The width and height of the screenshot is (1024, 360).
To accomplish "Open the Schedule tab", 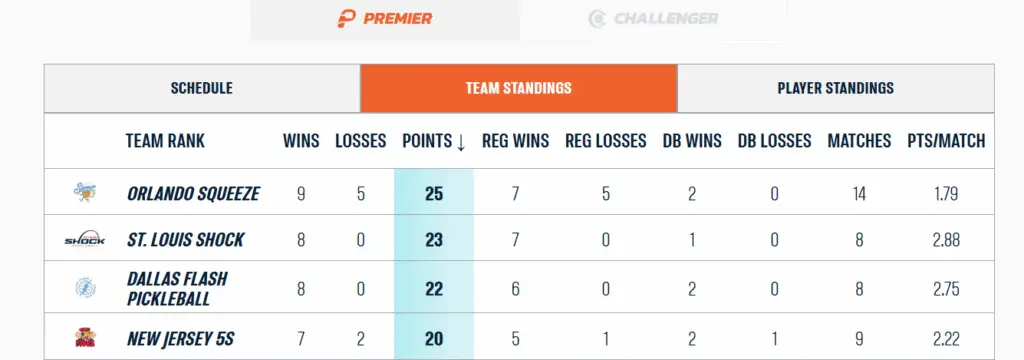I will (202, 88).
